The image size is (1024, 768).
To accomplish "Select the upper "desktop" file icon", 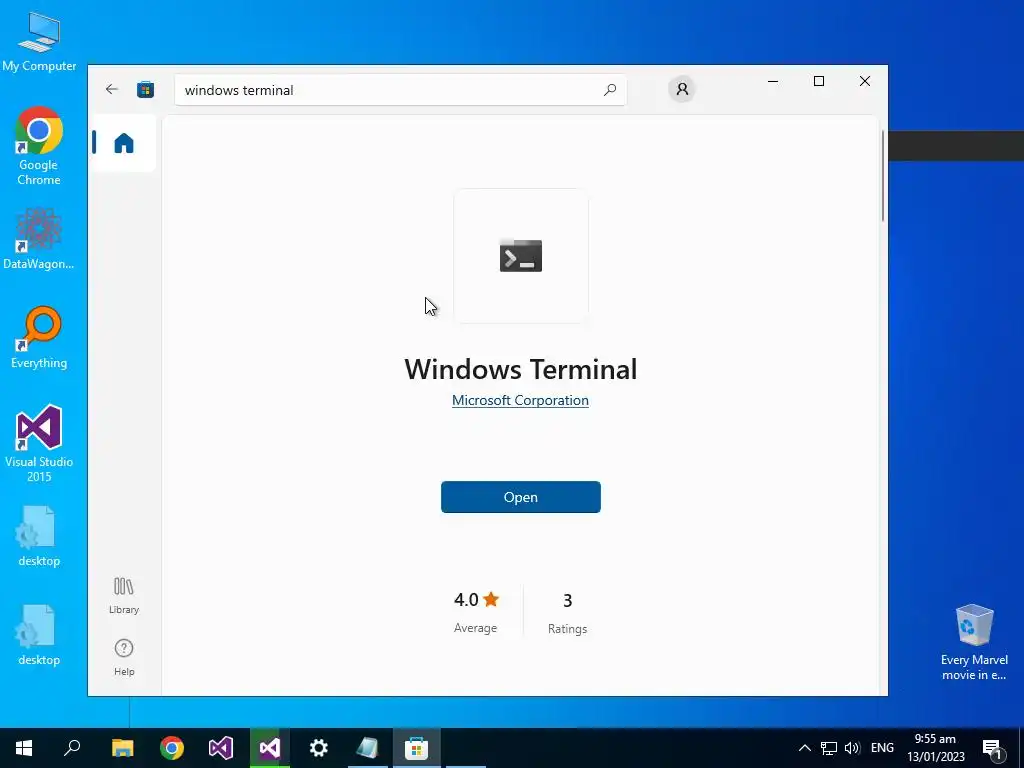I will (39, 536).
